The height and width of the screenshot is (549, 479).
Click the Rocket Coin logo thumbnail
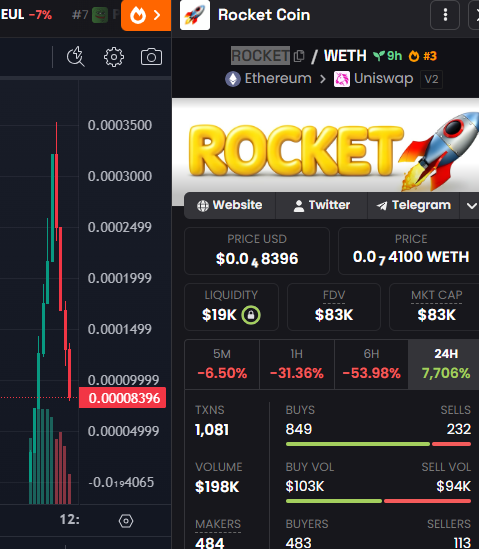click(x=195, y=15)
